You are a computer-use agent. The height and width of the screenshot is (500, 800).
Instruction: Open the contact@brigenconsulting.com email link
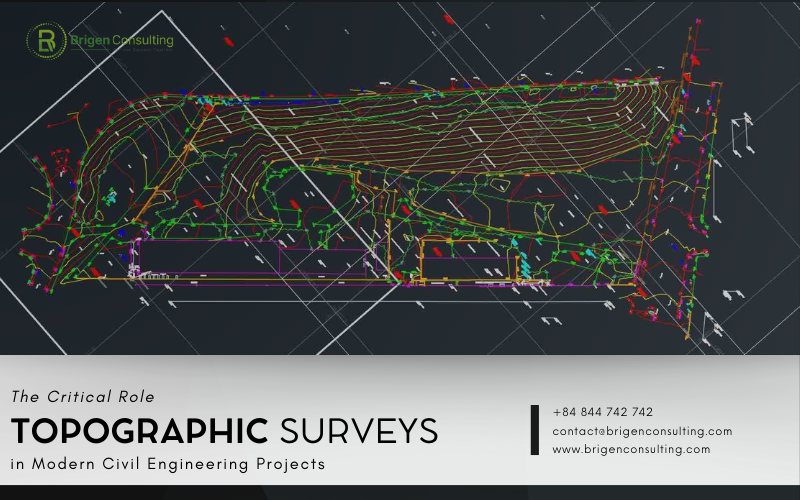pyautogui.click(x=642, y=431)
